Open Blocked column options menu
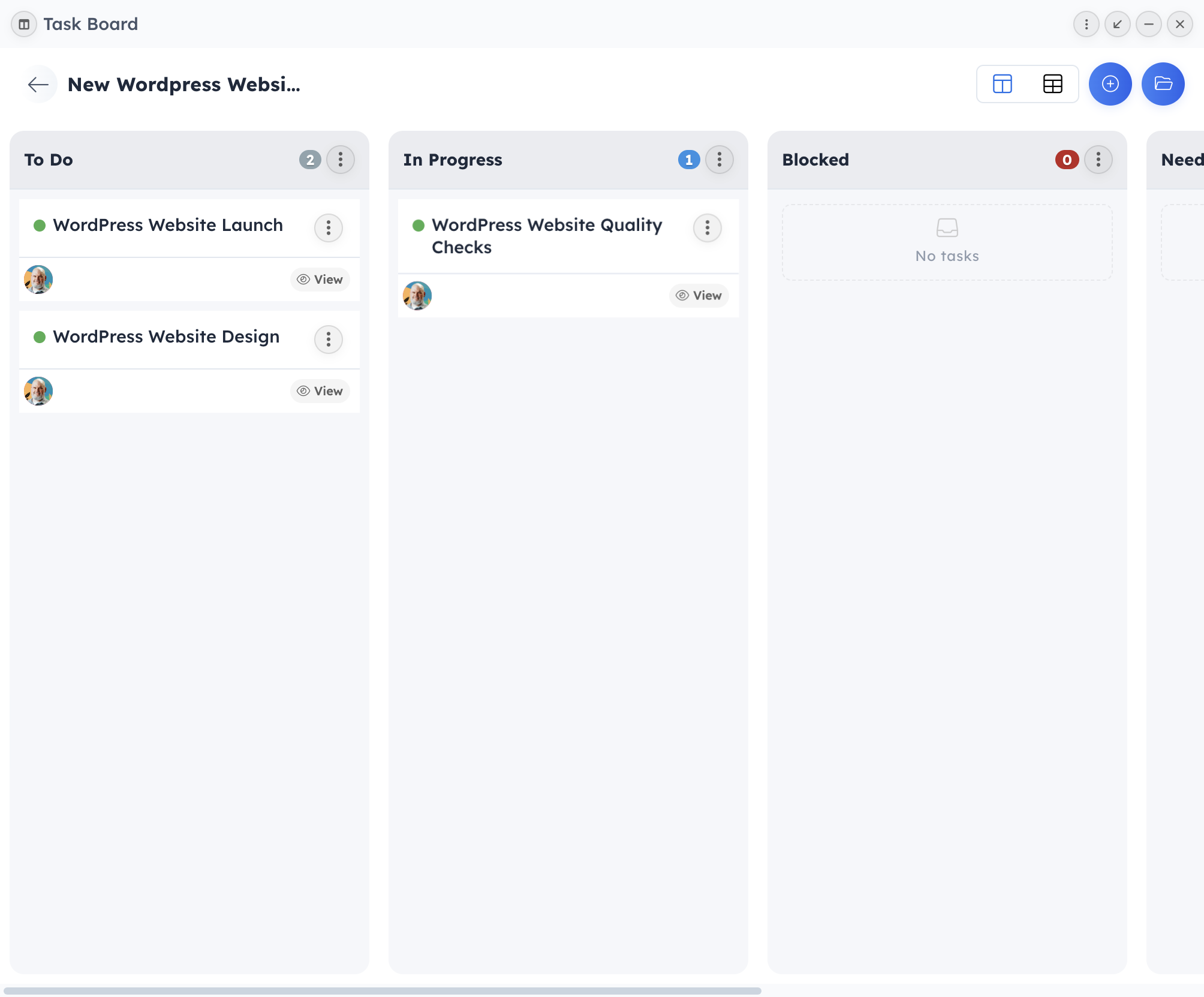The height and width of the screenshot is (997, 1204). click(x=1098, y=160)
